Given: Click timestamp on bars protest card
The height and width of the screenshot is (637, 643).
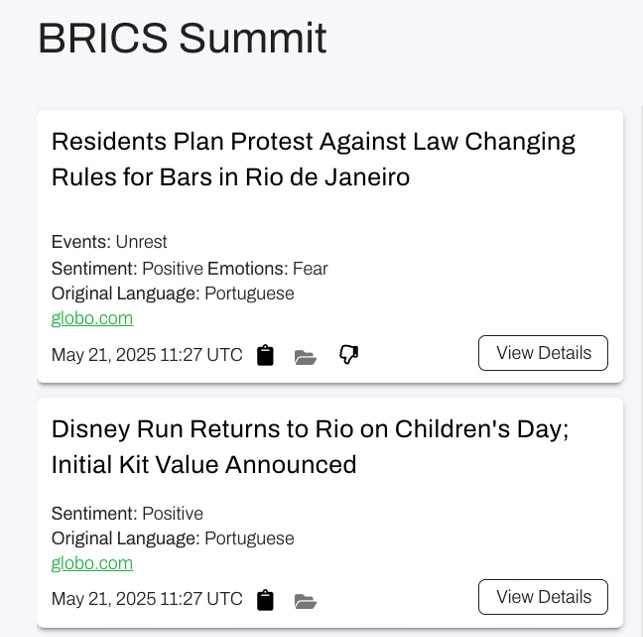Looking at the screenshot, I should 147,355.
